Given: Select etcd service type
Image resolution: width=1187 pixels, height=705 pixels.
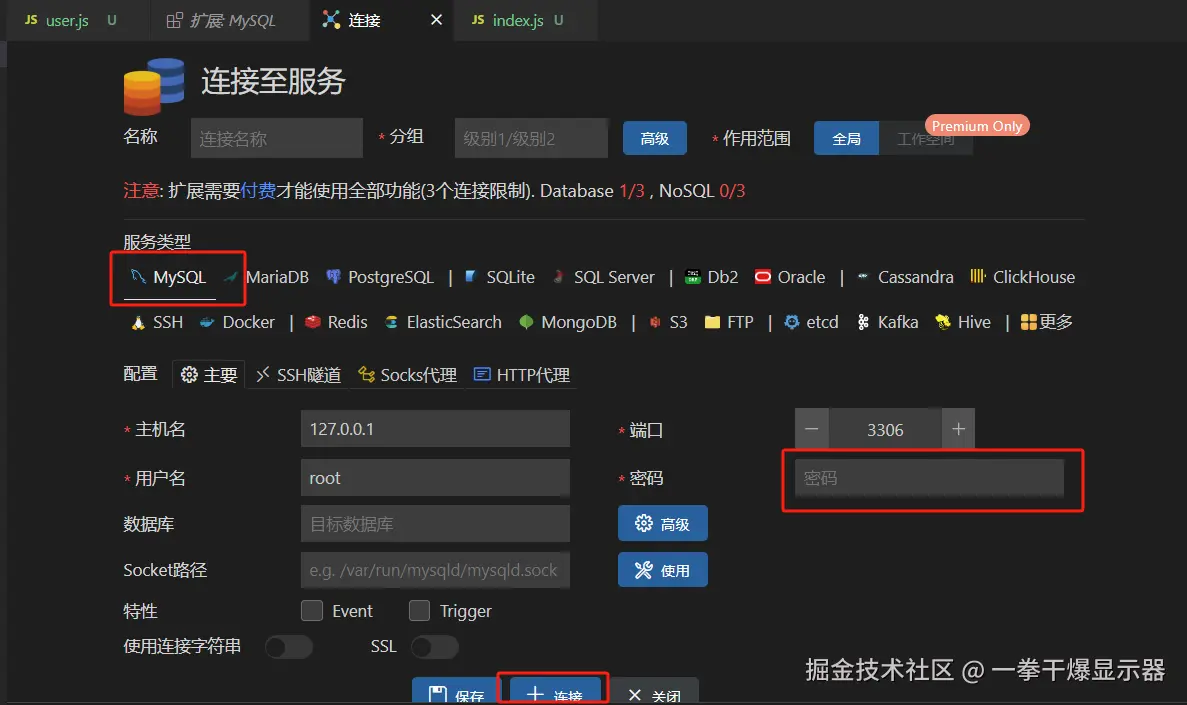Looking at the screenshot, I should point(812,322).
